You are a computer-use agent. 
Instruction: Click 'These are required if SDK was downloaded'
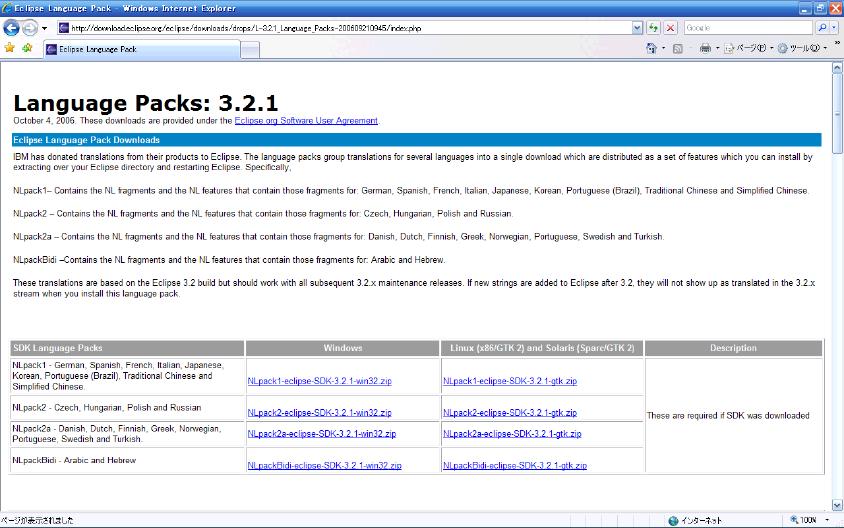pos(728,416)
